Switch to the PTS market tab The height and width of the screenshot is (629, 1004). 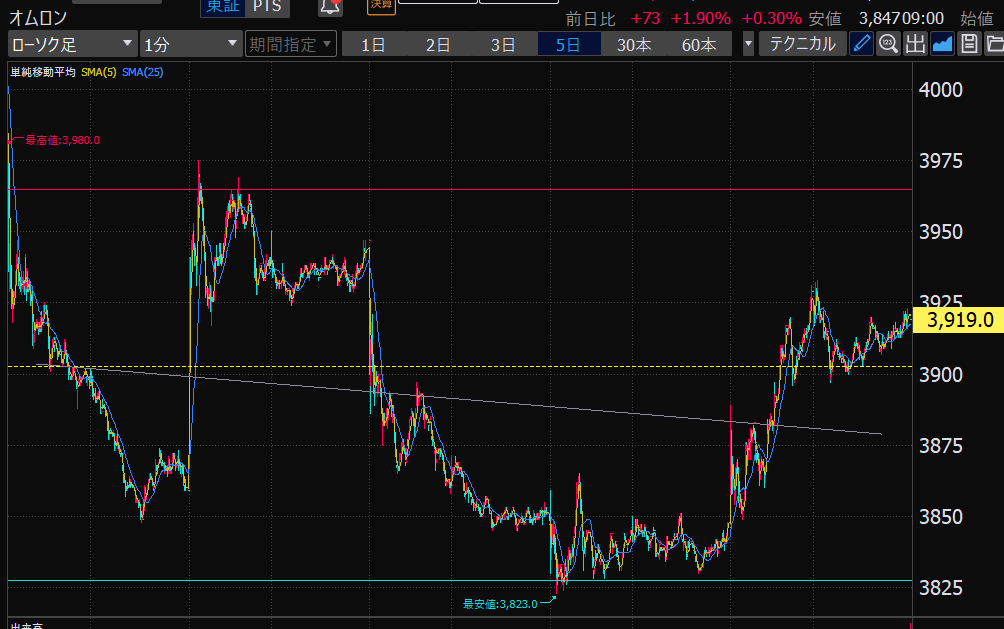click(x=268, y=7)
